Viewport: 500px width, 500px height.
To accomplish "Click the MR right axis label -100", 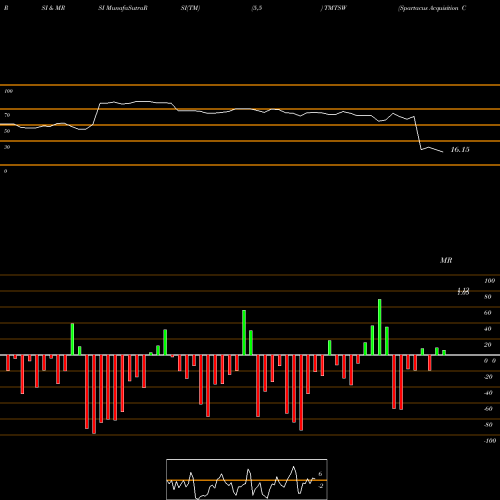I will (490, 441).
